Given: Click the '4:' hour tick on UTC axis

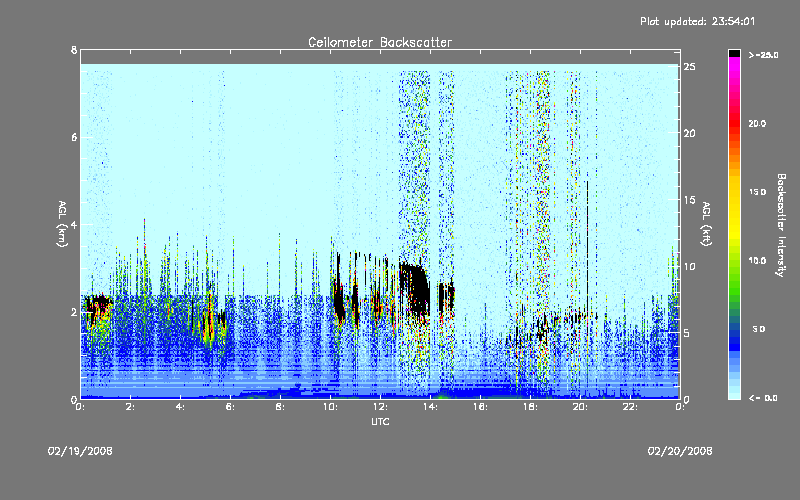Looking at the screenshot, I should 180,407.
